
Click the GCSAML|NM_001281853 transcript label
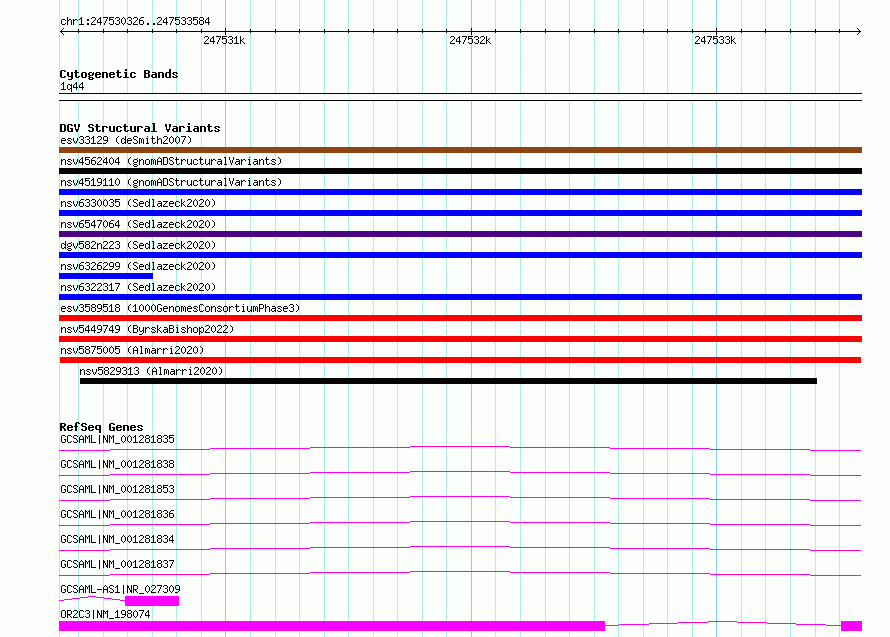click(x=117, y=489)
